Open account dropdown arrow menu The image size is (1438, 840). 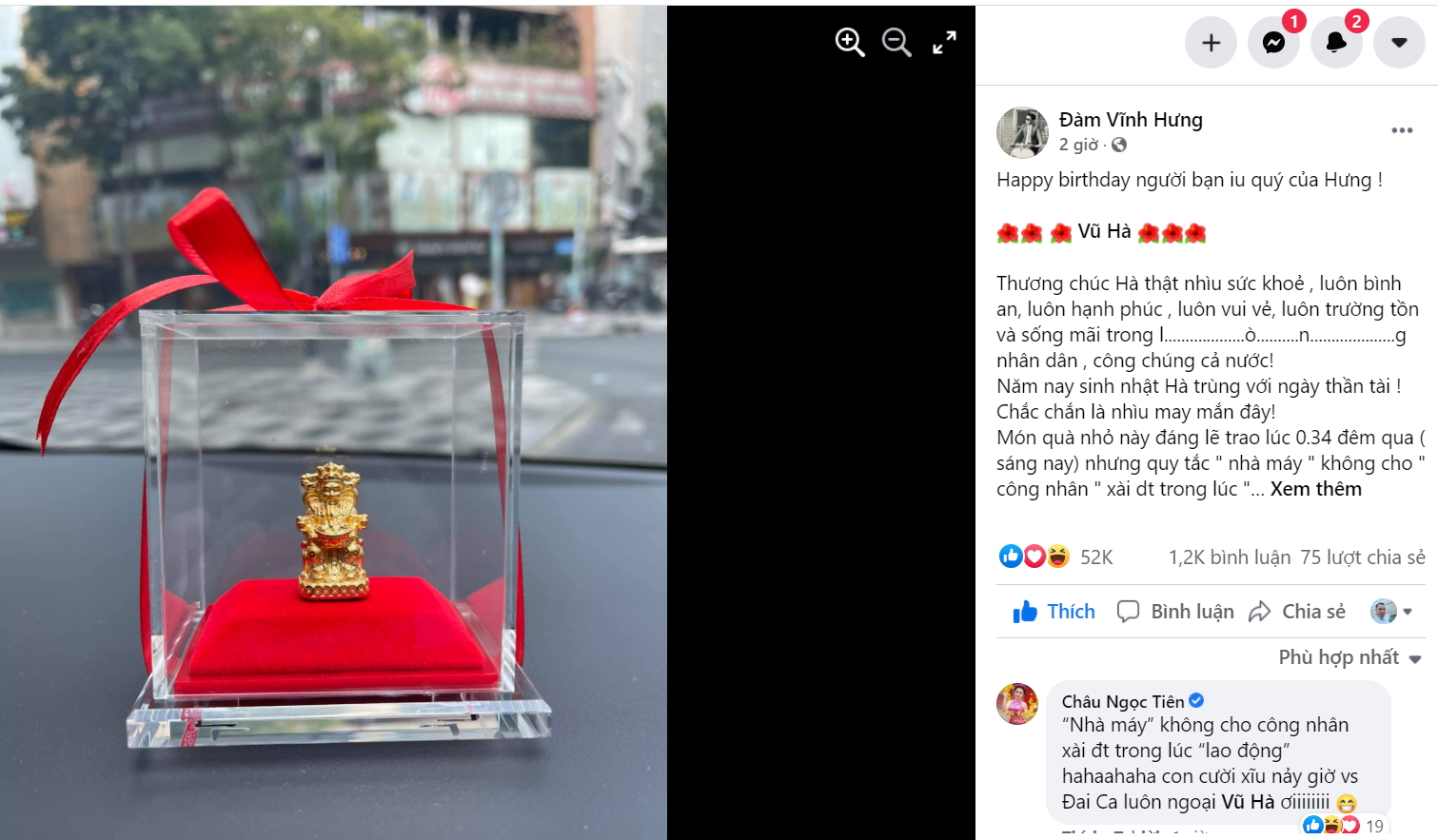1399,43
